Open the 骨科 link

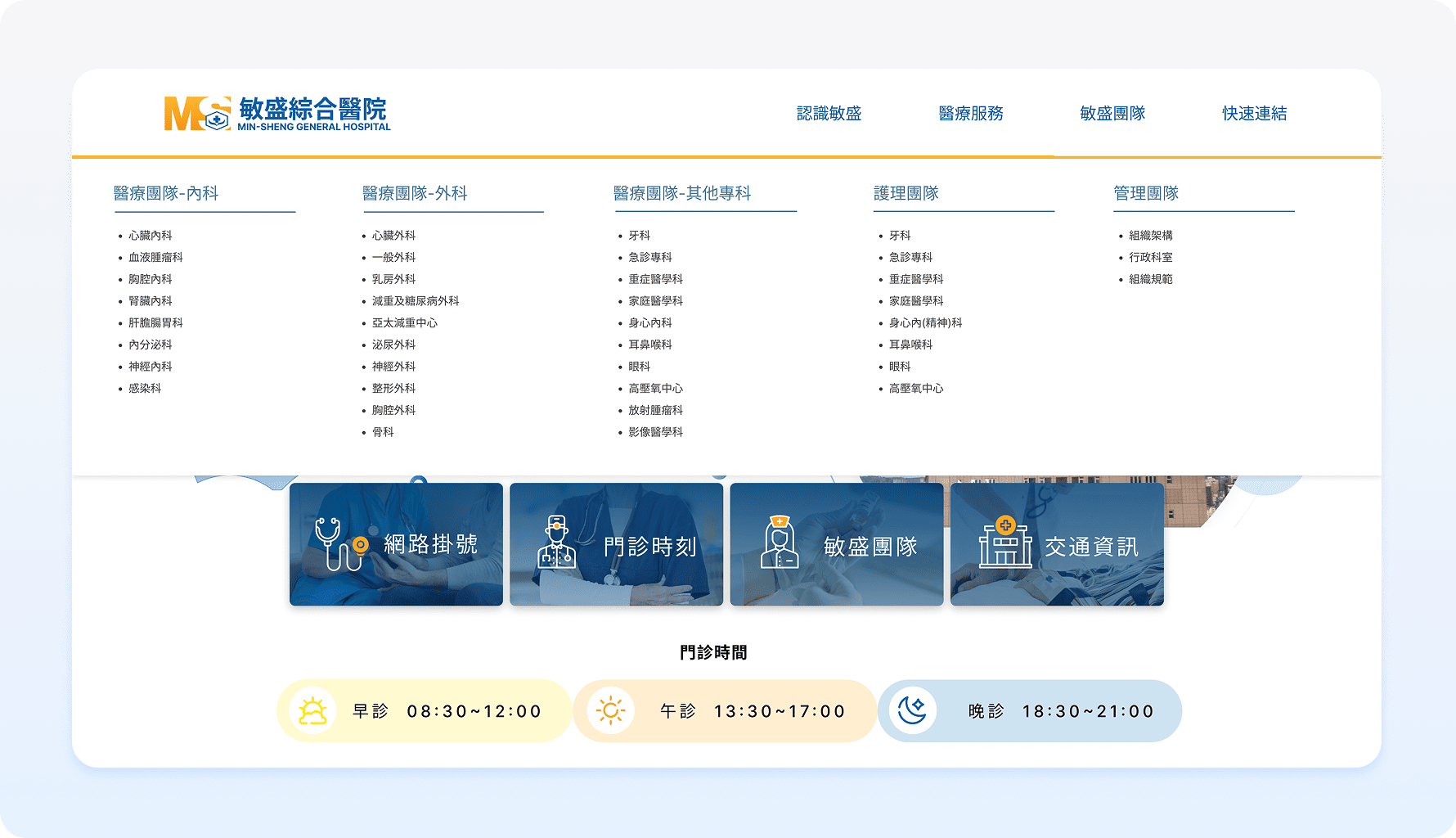383,432
